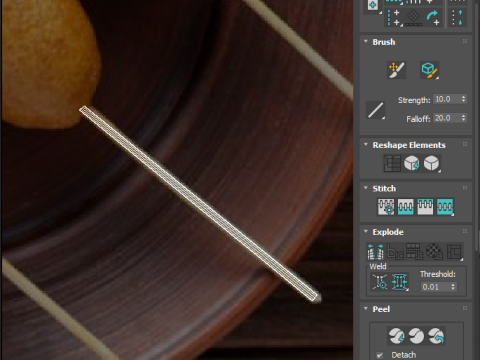Click the Flatten by Smoothing Group icon
Screen dimensions: 480x360
[x=415, y=252]
